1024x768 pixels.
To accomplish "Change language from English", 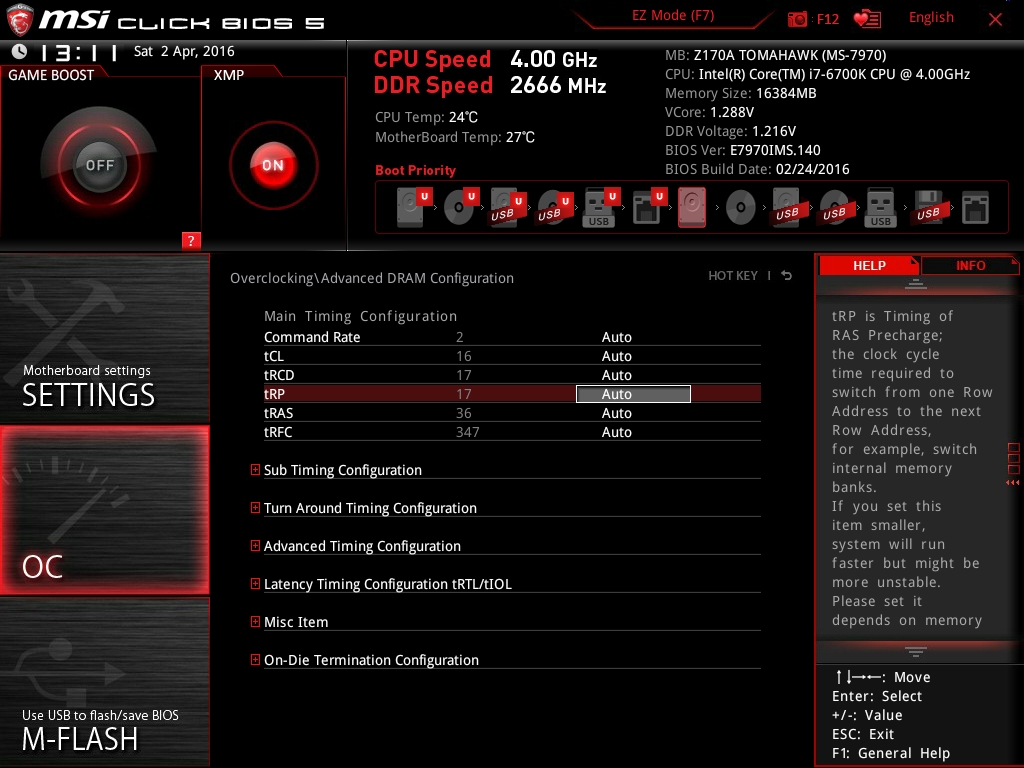I will 931,18.
